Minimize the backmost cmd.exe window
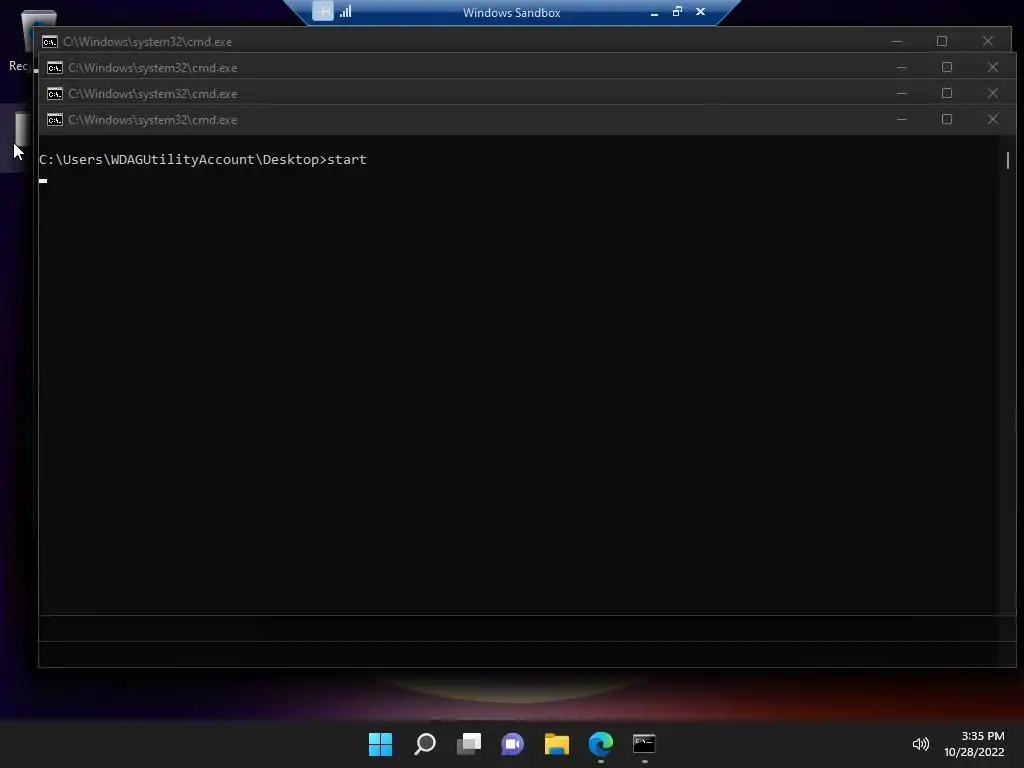1024x768 pixels. tap(897, 41)
